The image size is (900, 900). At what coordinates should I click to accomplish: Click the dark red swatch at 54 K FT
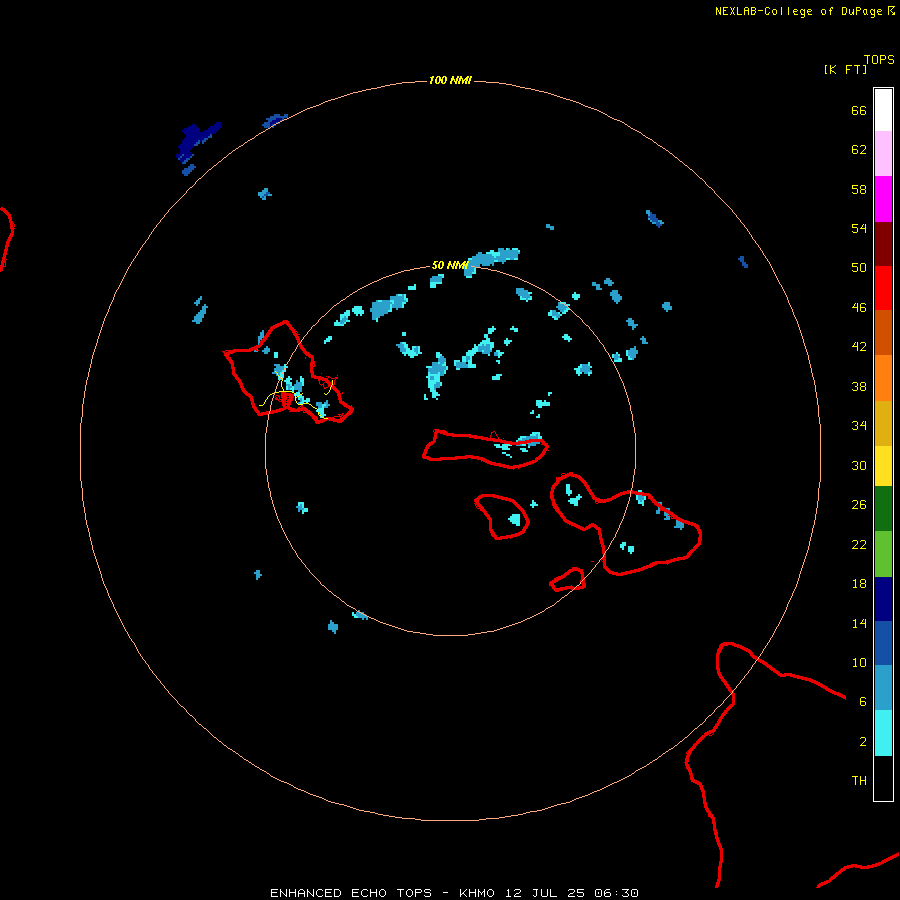883,243
